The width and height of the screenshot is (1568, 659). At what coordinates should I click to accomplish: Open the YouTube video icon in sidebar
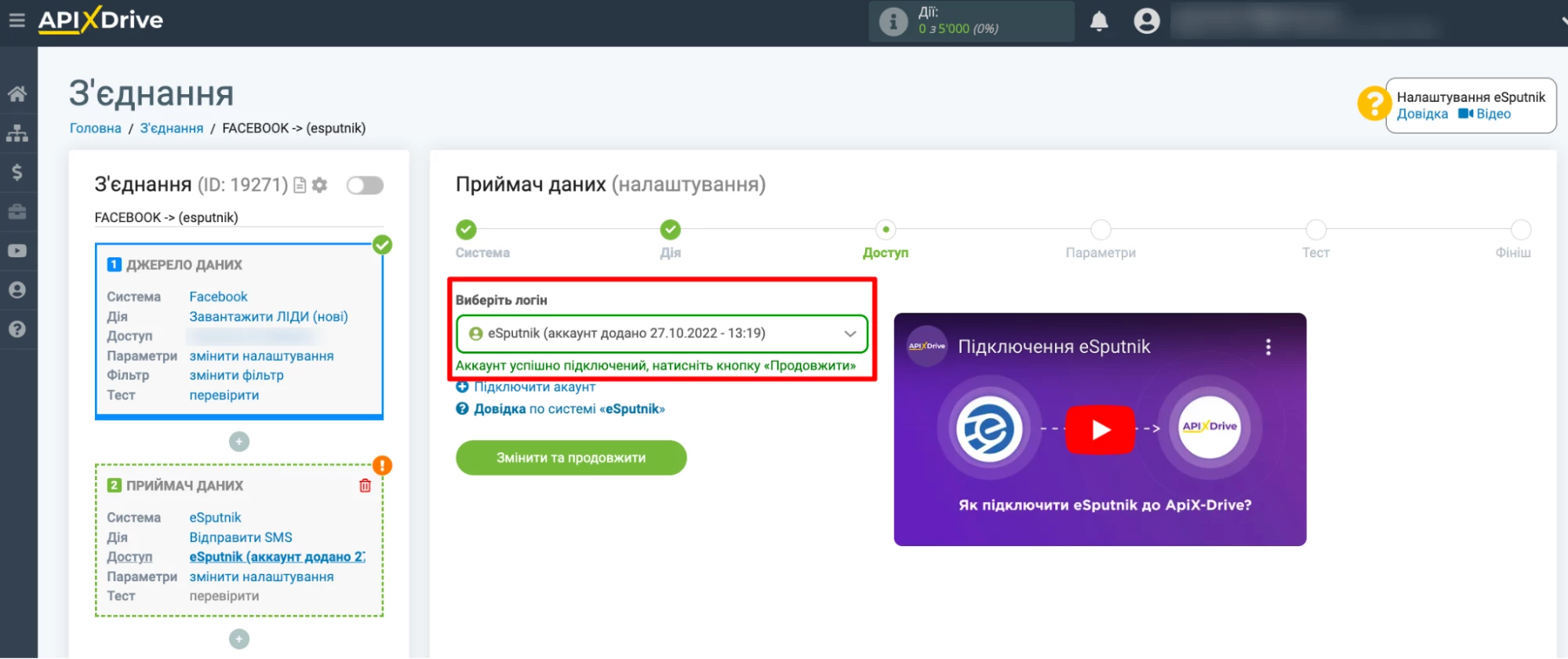tap(17, 251)
